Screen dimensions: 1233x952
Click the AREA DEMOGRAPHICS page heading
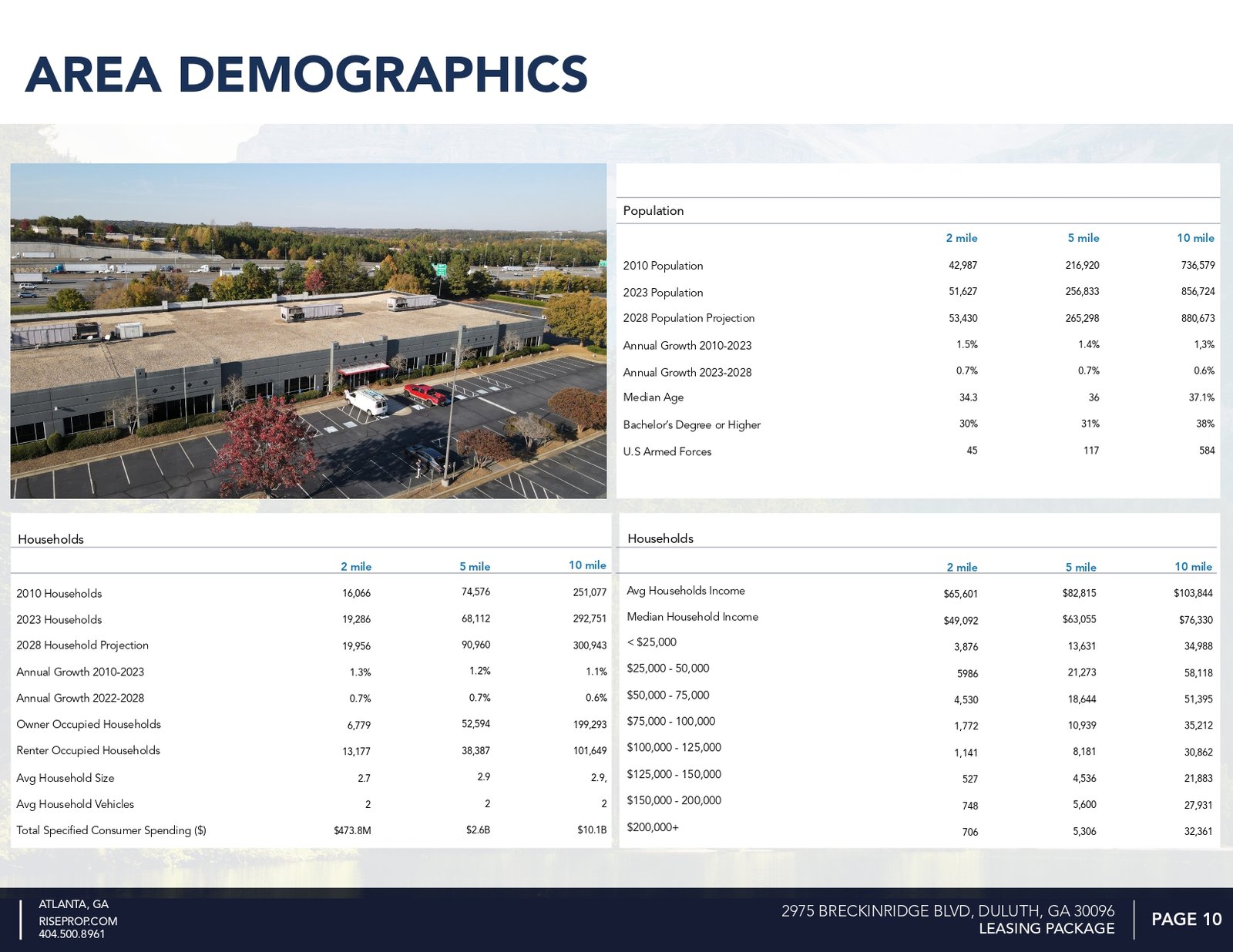pos(306,75)
